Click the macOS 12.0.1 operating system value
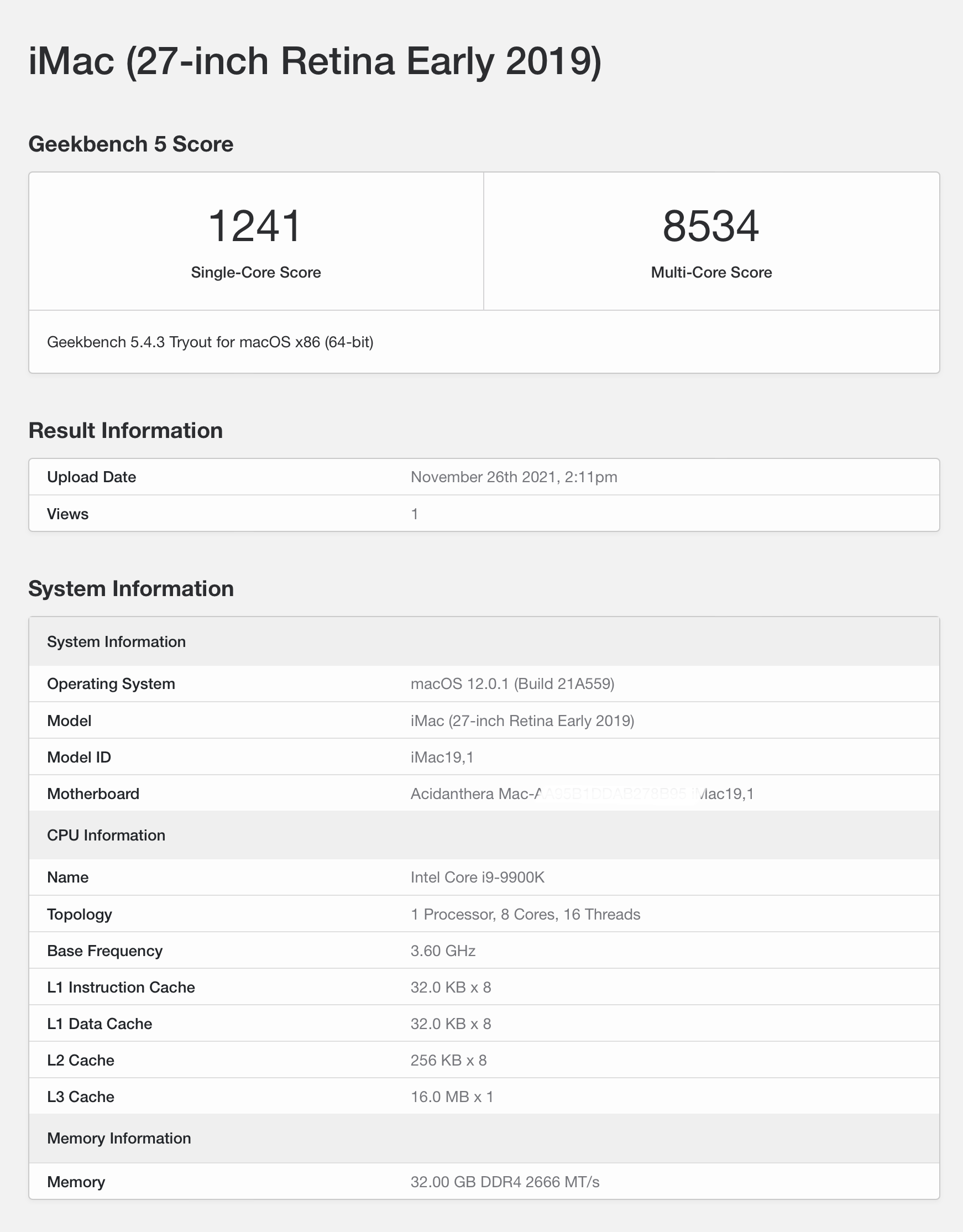This screenshot has width=963, height=1232. [x=512, y=683]
